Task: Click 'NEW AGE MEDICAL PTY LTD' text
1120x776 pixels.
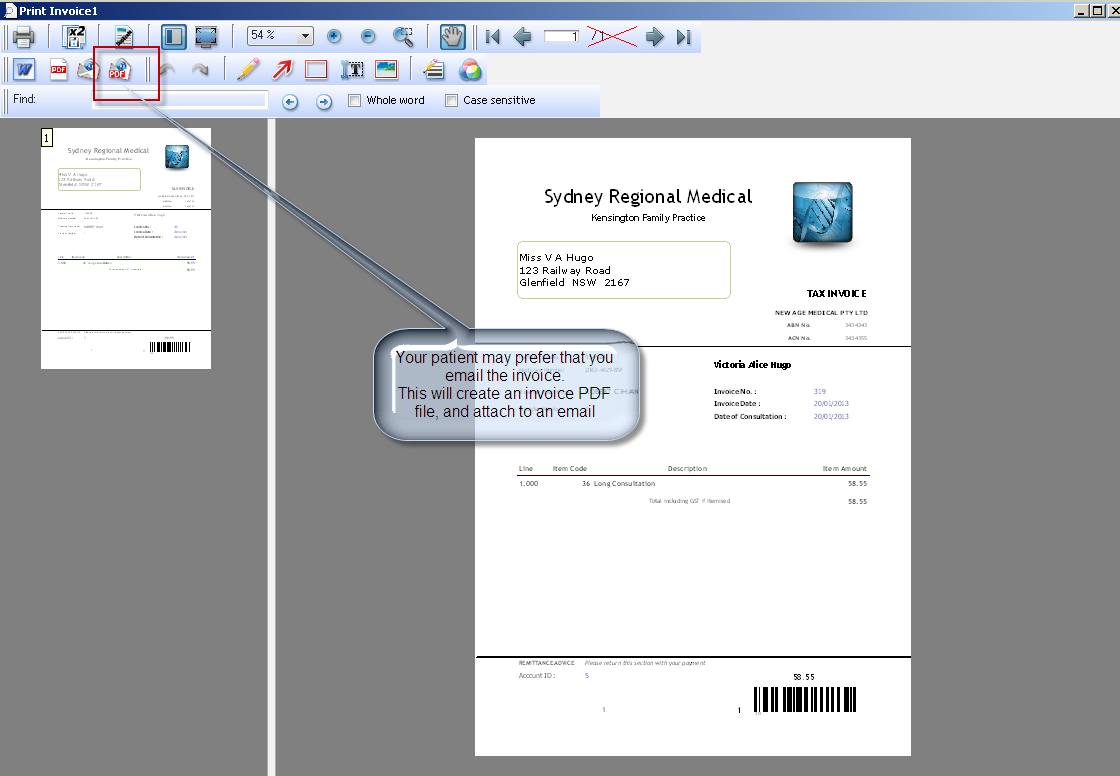Action: tap(821, 313)
